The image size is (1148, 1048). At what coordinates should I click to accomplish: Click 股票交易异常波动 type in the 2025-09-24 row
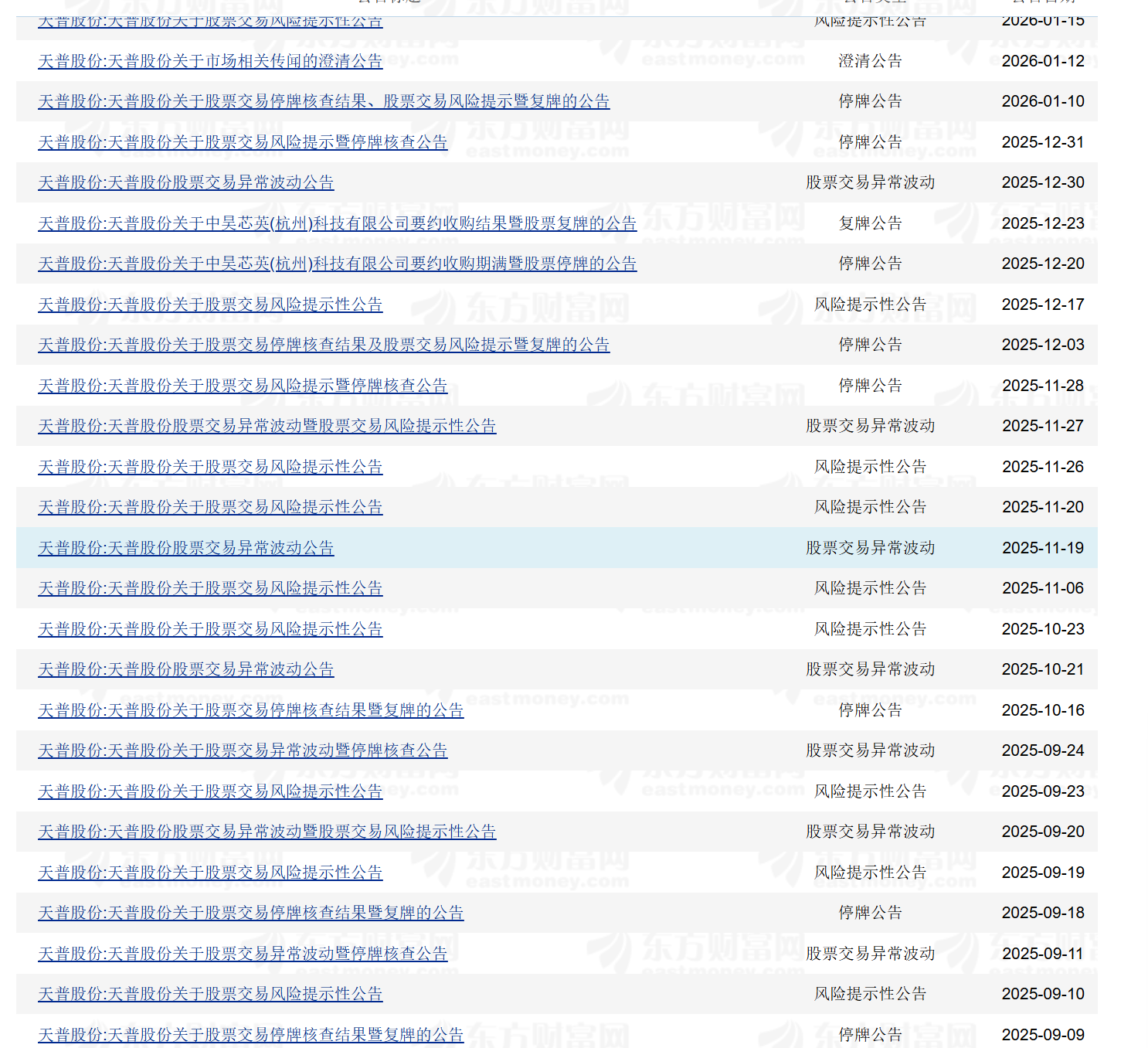coord(871,750)
